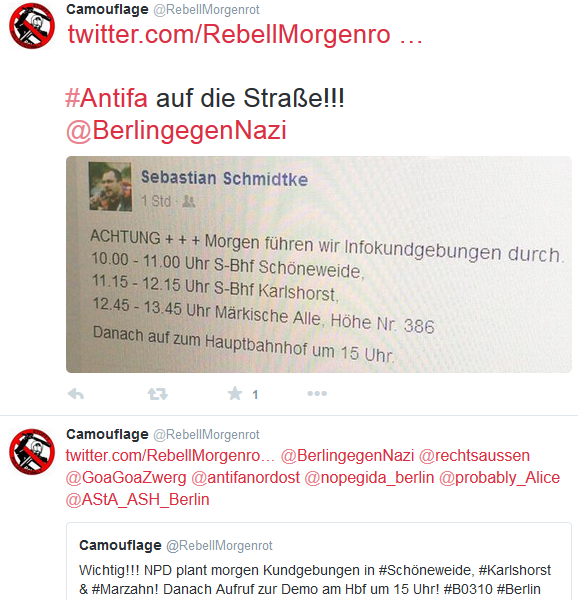Favorite the first tweet with star icon

click(x=235, y=393)
